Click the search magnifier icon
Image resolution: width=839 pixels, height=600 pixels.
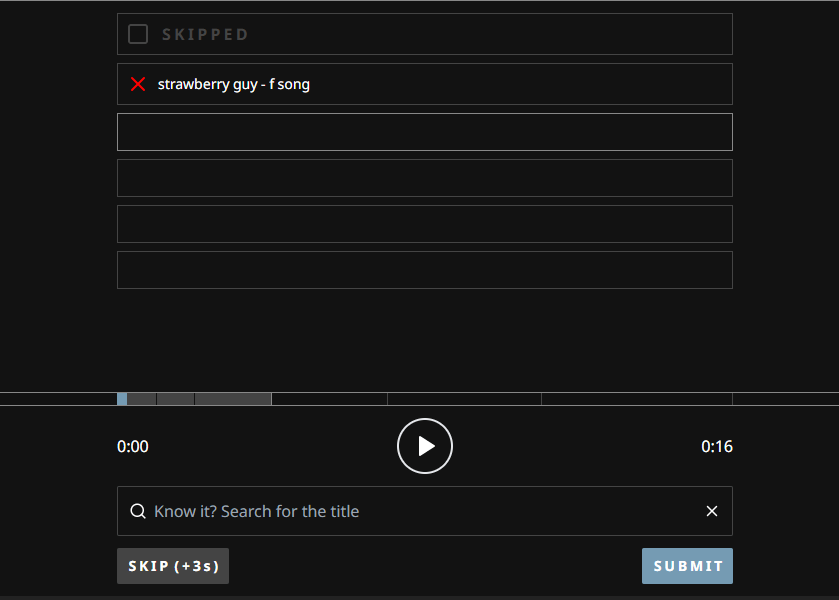tap(138, 511)
